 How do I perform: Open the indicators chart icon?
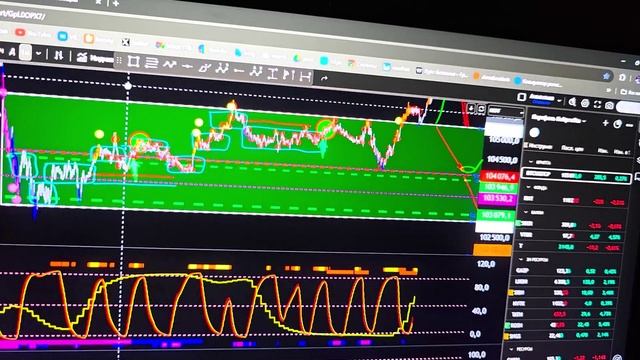(x=82, y=57)
